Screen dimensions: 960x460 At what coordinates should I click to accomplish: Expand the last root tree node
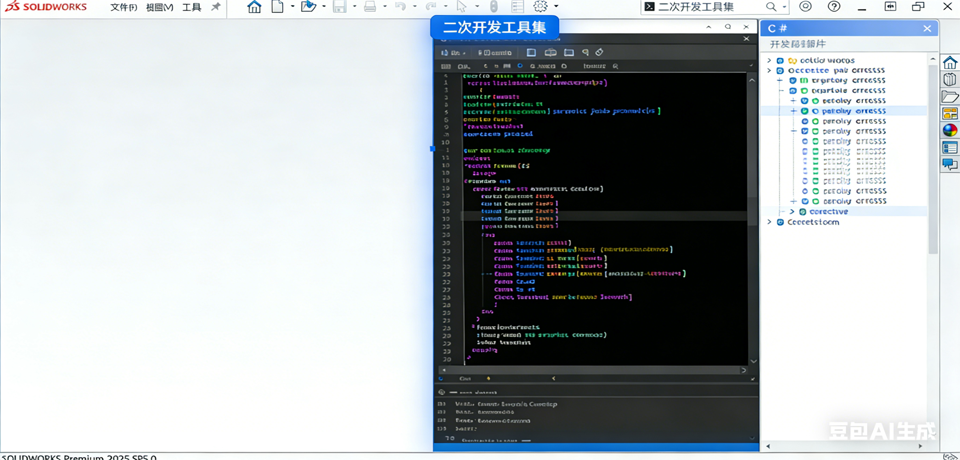[769, 222]
